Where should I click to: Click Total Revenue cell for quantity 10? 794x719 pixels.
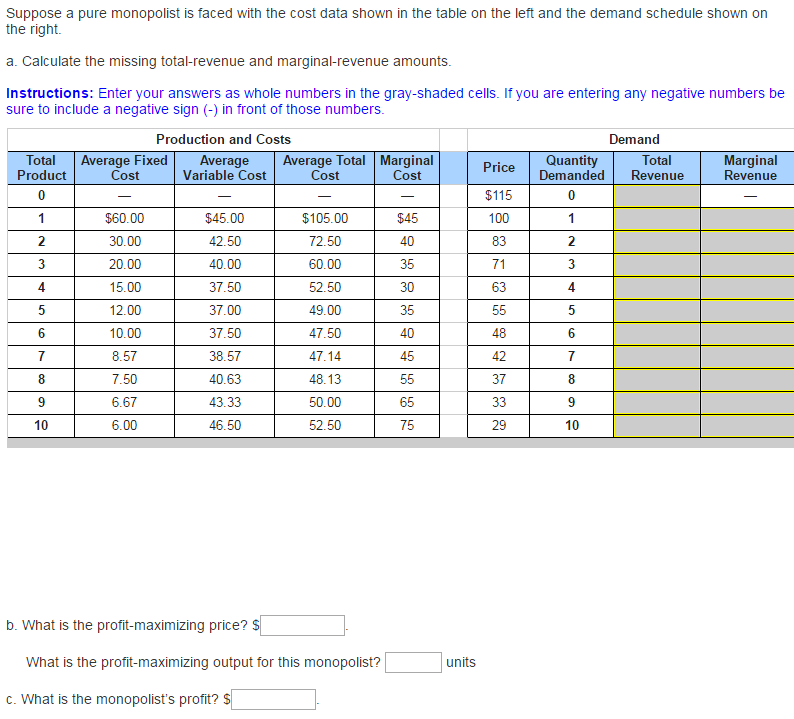pos(657,426)
